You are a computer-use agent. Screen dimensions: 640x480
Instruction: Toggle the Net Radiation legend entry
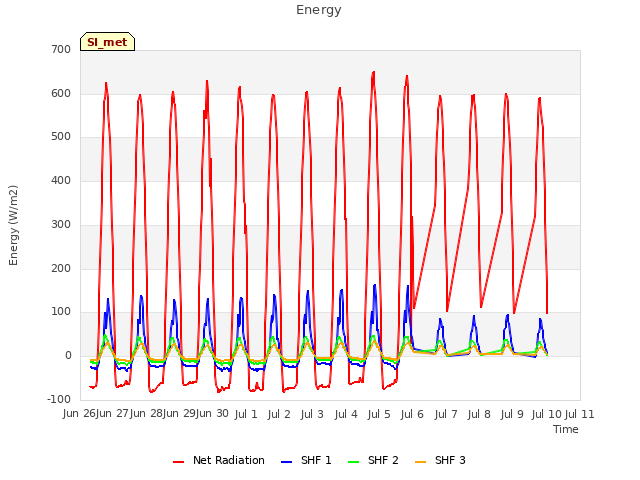(x=219, y=460)
